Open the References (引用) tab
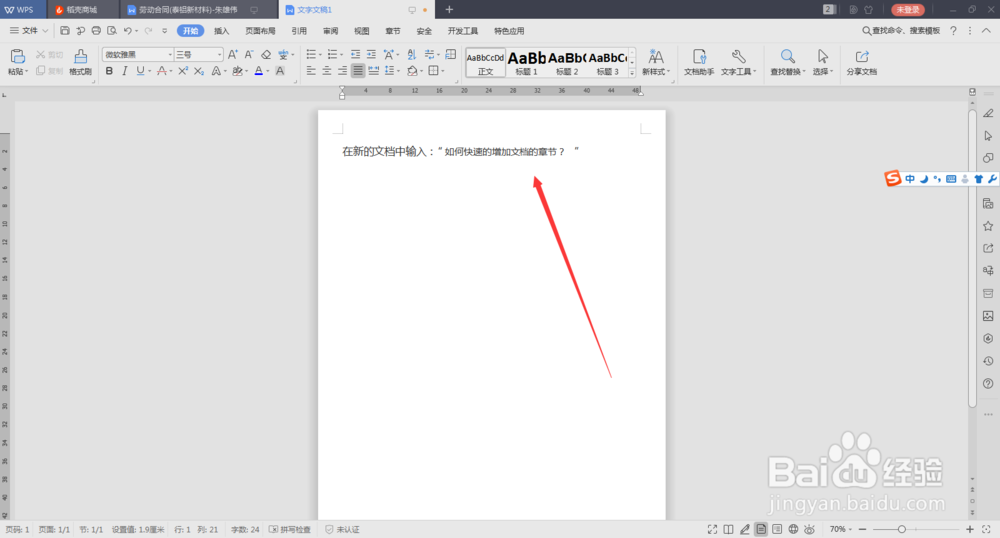 299,31
